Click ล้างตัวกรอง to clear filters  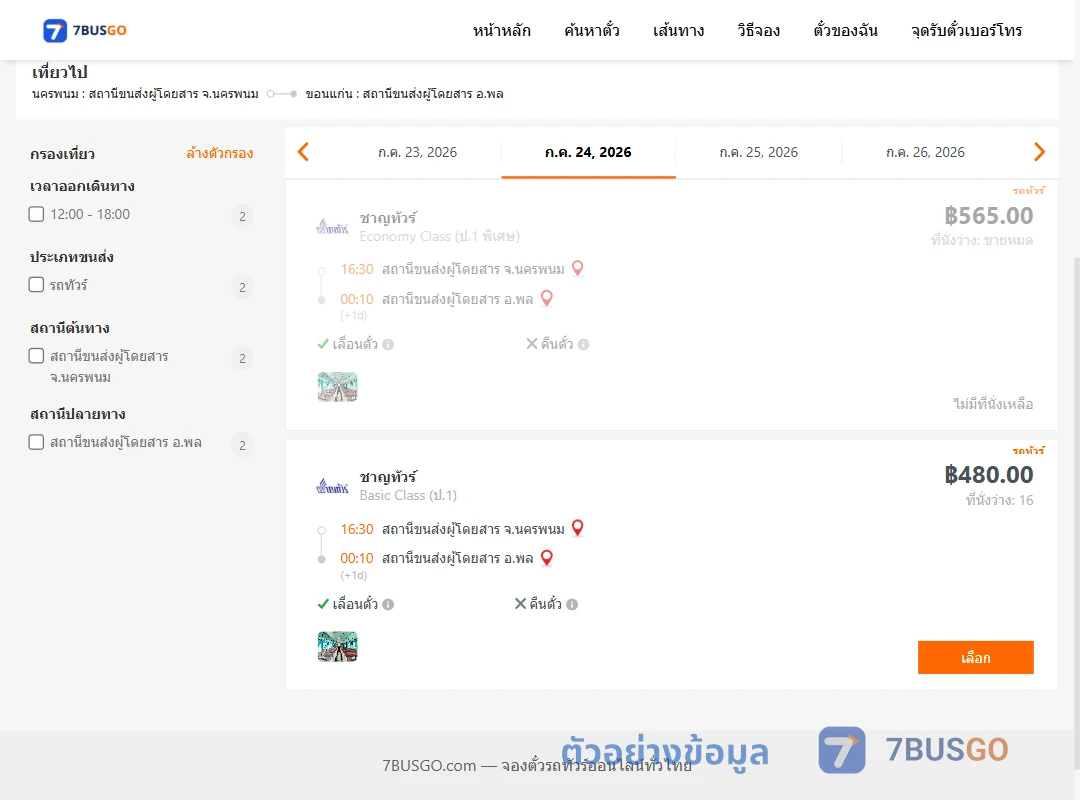point(220,153)
